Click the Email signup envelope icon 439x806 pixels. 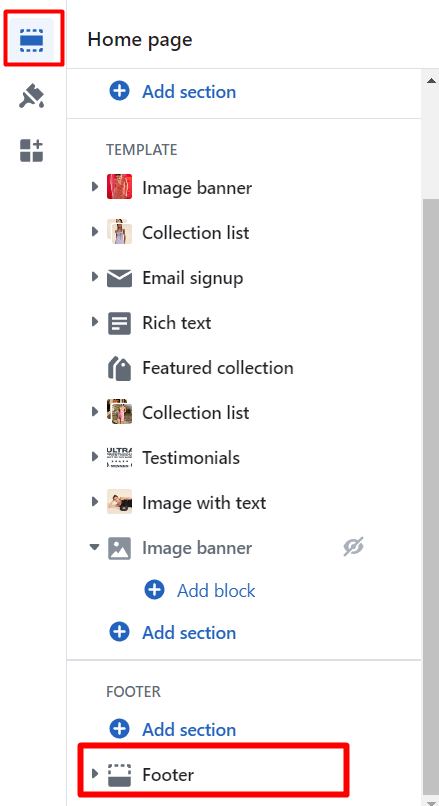(x=119, y=278)
